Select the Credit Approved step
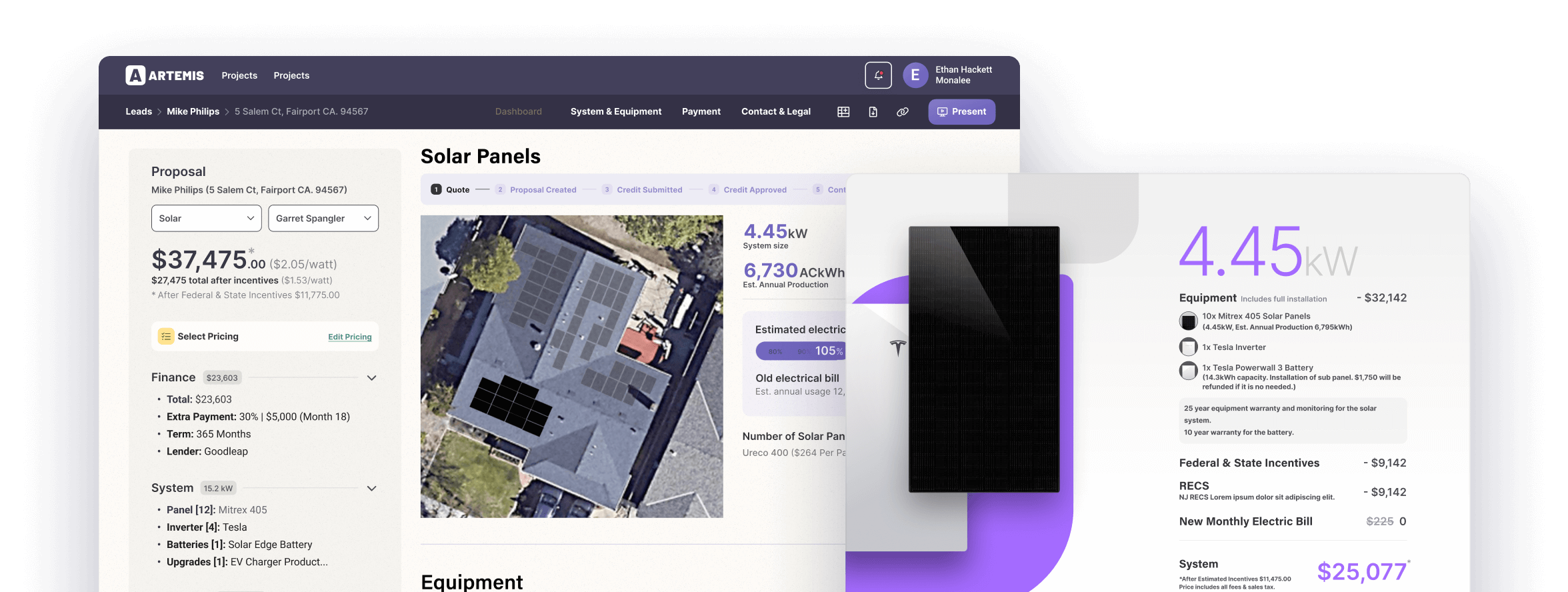The image size is (1568, 592). pos(748,190)
